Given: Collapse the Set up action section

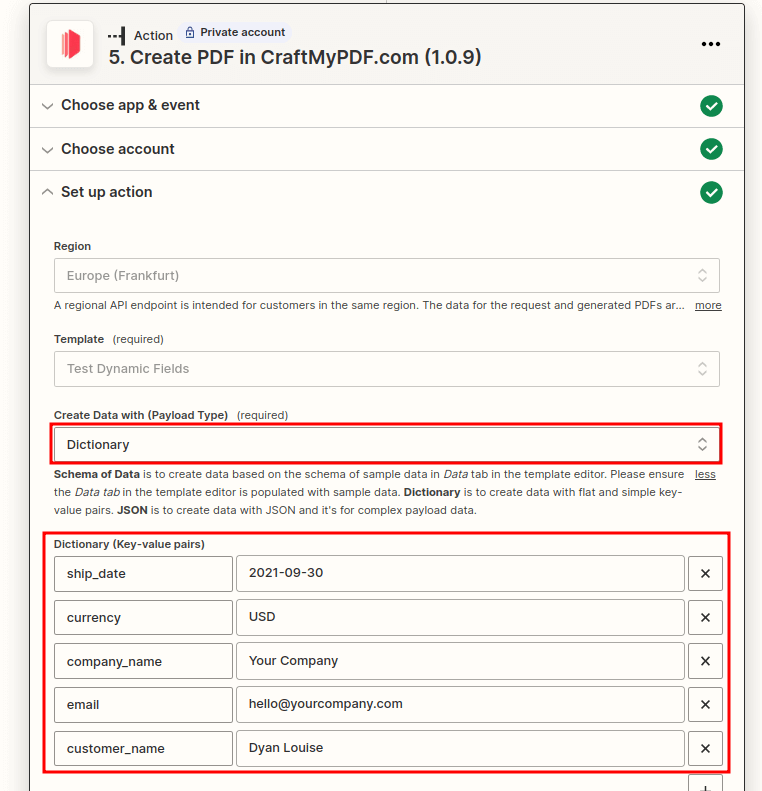Looking at the screenshot, I should click(387, 192).
